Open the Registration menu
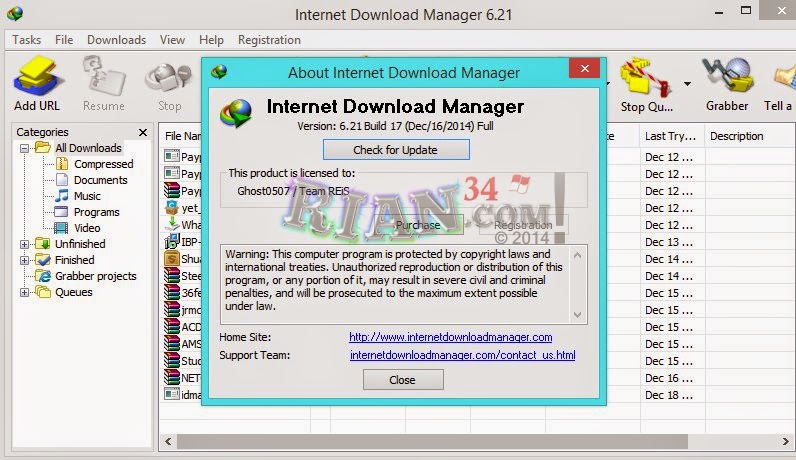Screen dimensions: 796x460 coord(269,40)
